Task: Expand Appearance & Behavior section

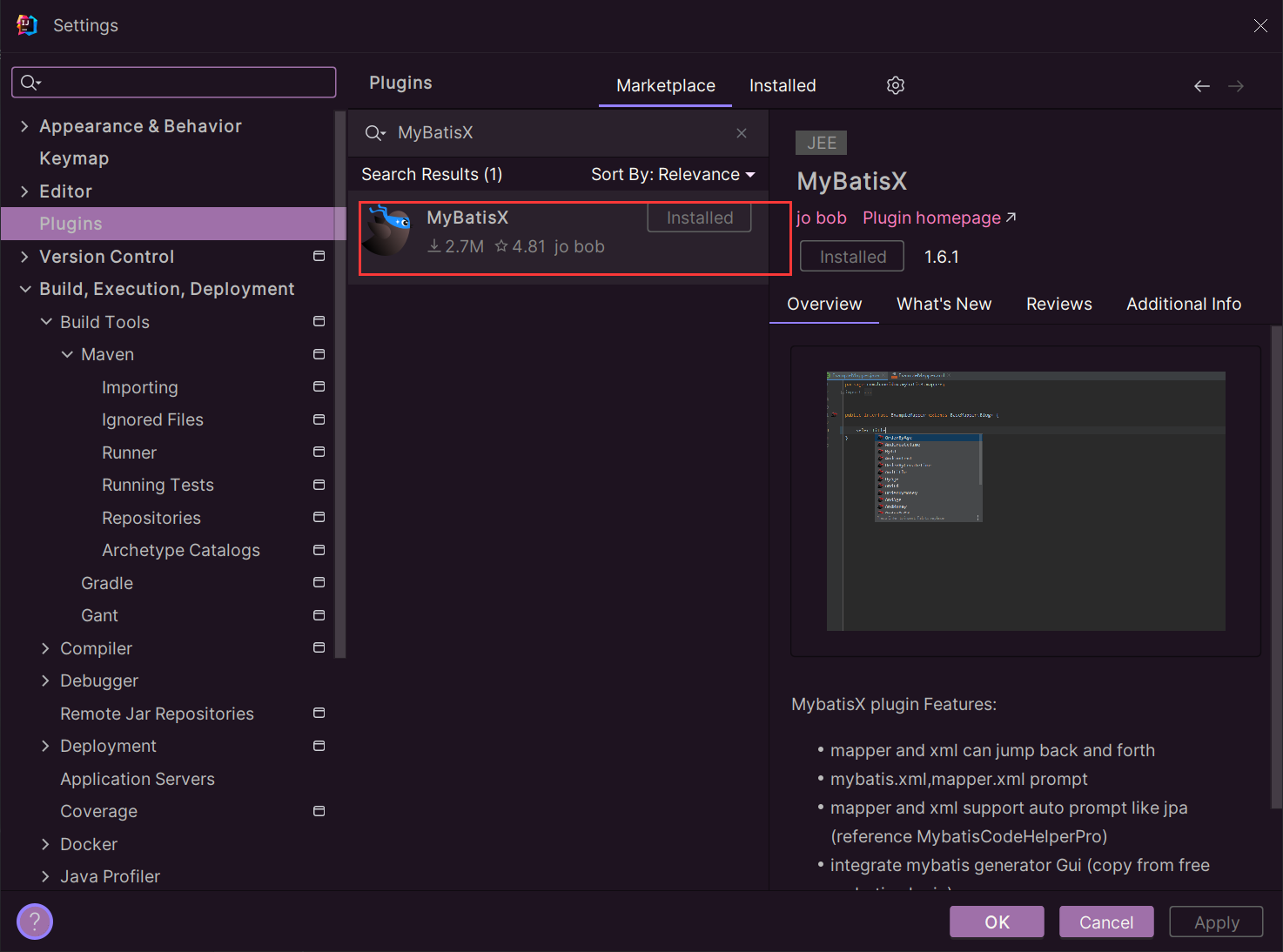Action: point(24,126)
